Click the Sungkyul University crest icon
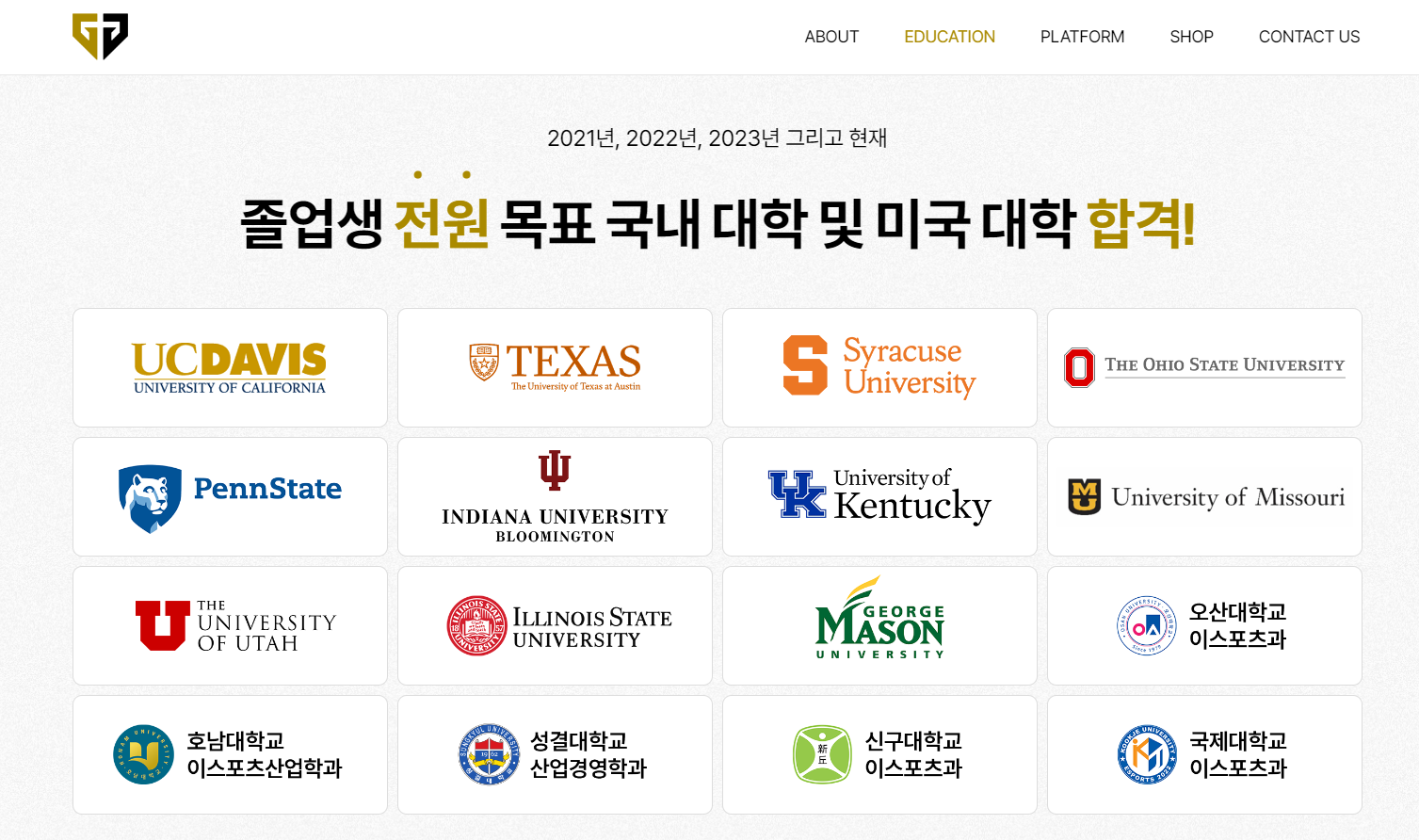Screen dimensions: 1419x840 click(489, 754)
